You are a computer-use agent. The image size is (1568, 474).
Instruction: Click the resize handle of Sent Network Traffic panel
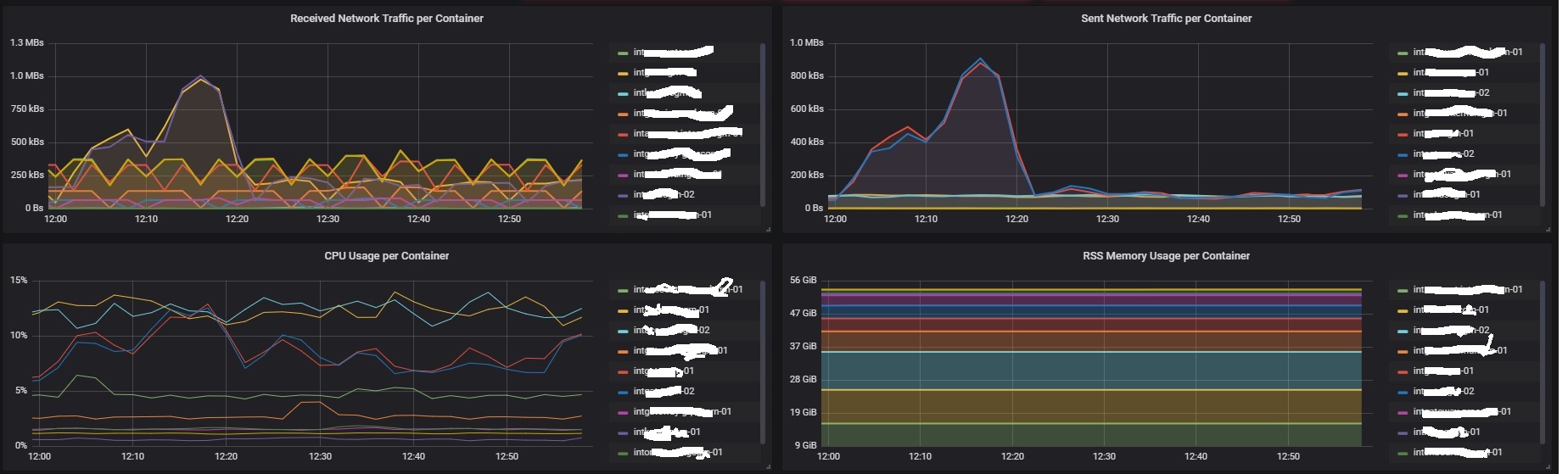pyautogui.click(x=1548, y=229)
